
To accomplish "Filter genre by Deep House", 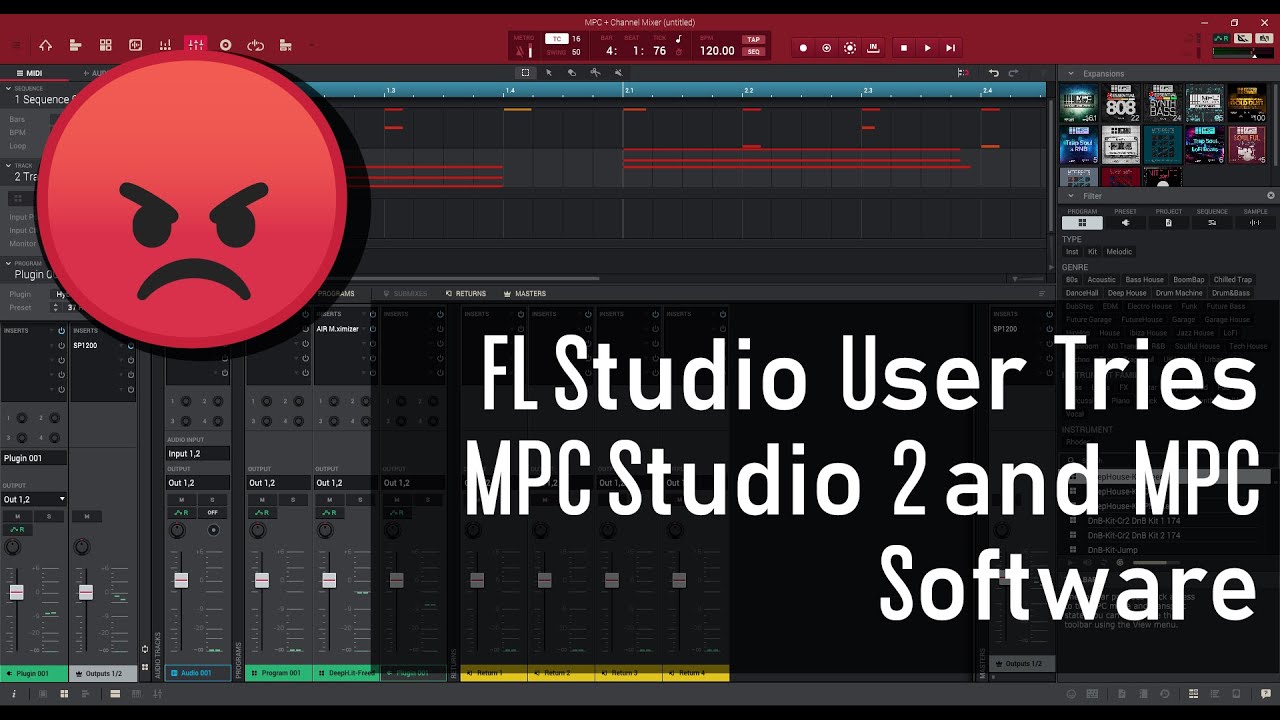I will [x=1127, y=293].
